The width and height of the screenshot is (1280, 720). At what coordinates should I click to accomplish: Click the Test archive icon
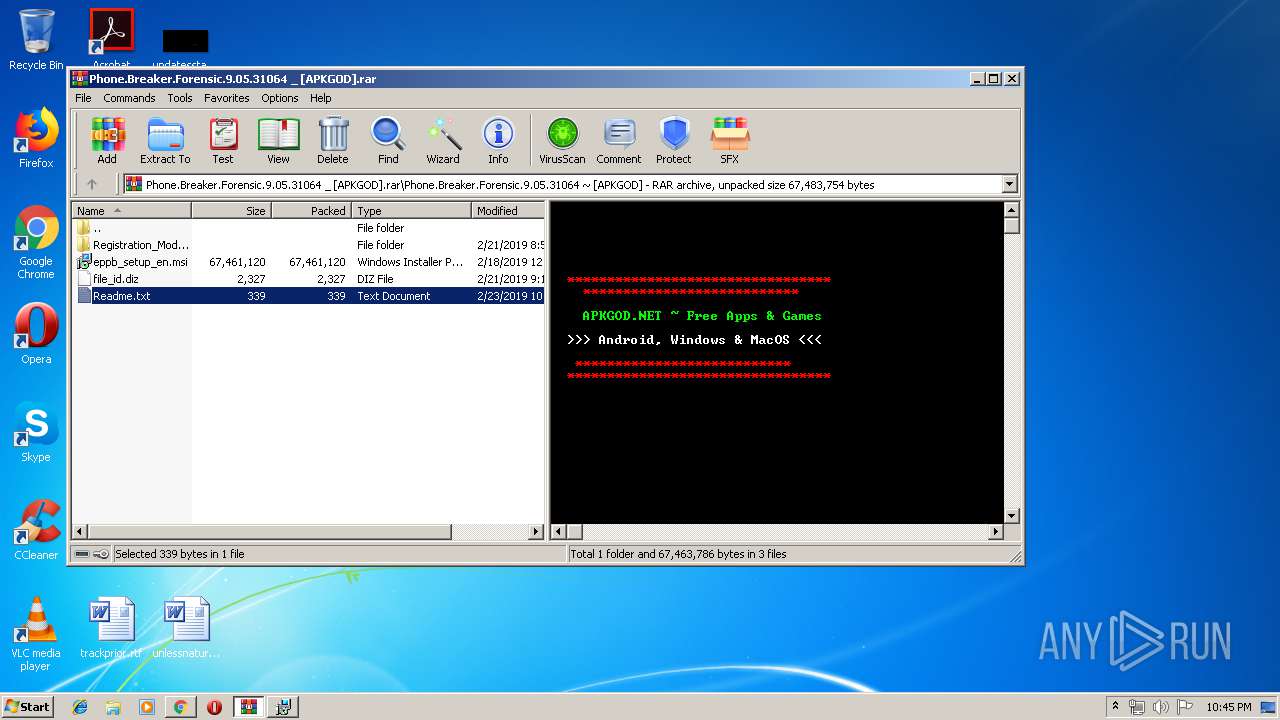point(223,140)
